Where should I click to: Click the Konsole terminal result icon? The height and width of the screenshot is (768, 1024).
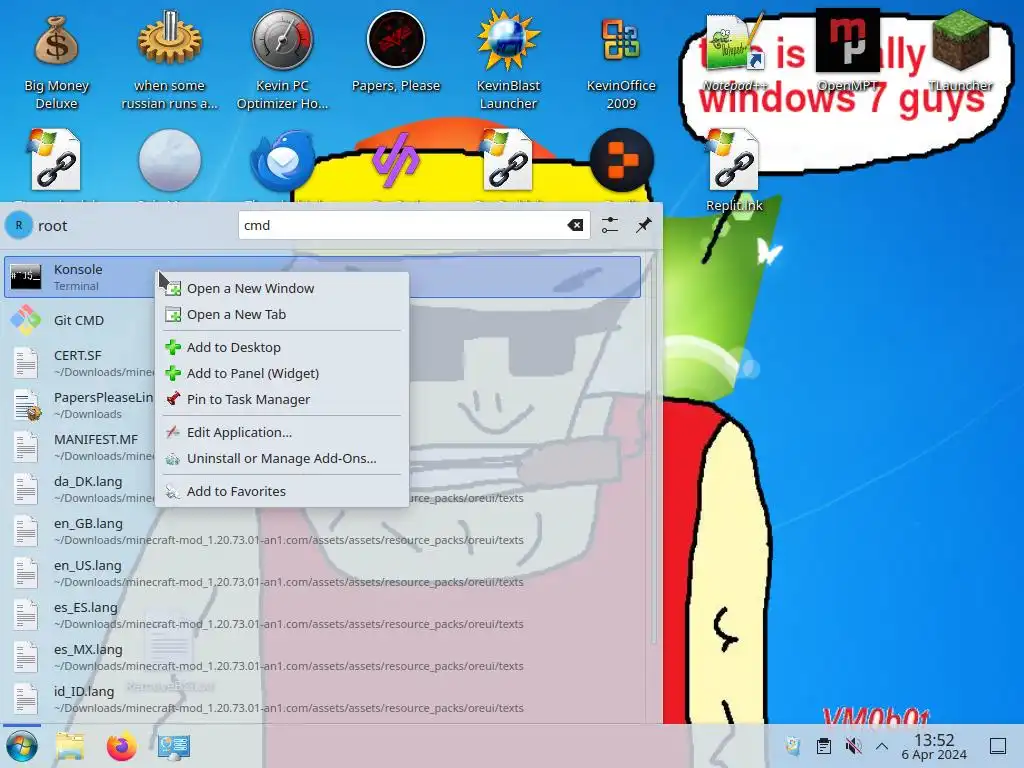point(26,277)
